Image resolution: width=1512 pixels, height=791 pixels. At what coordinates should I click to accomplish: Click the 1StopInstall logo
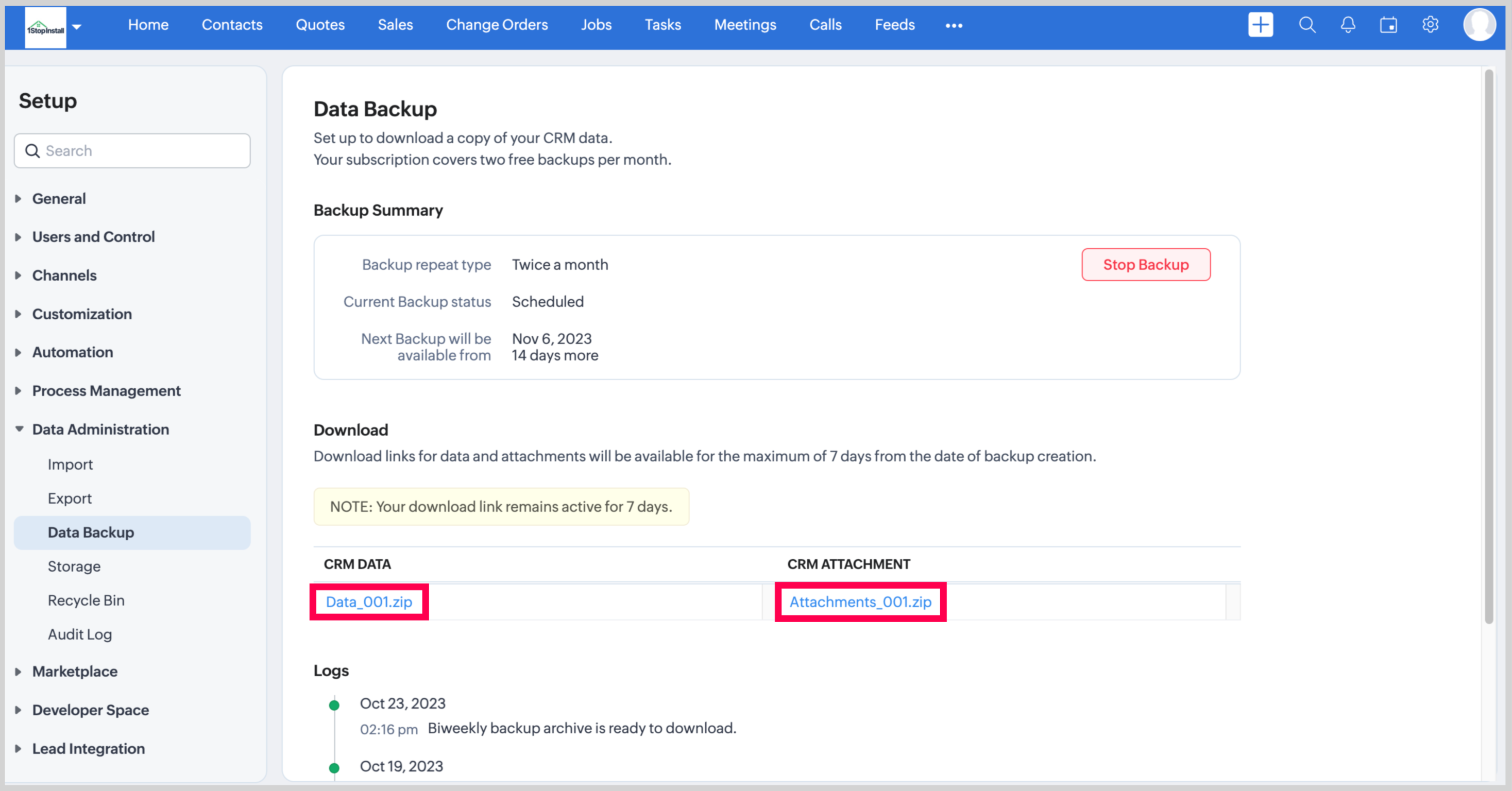tap(45, 28)
